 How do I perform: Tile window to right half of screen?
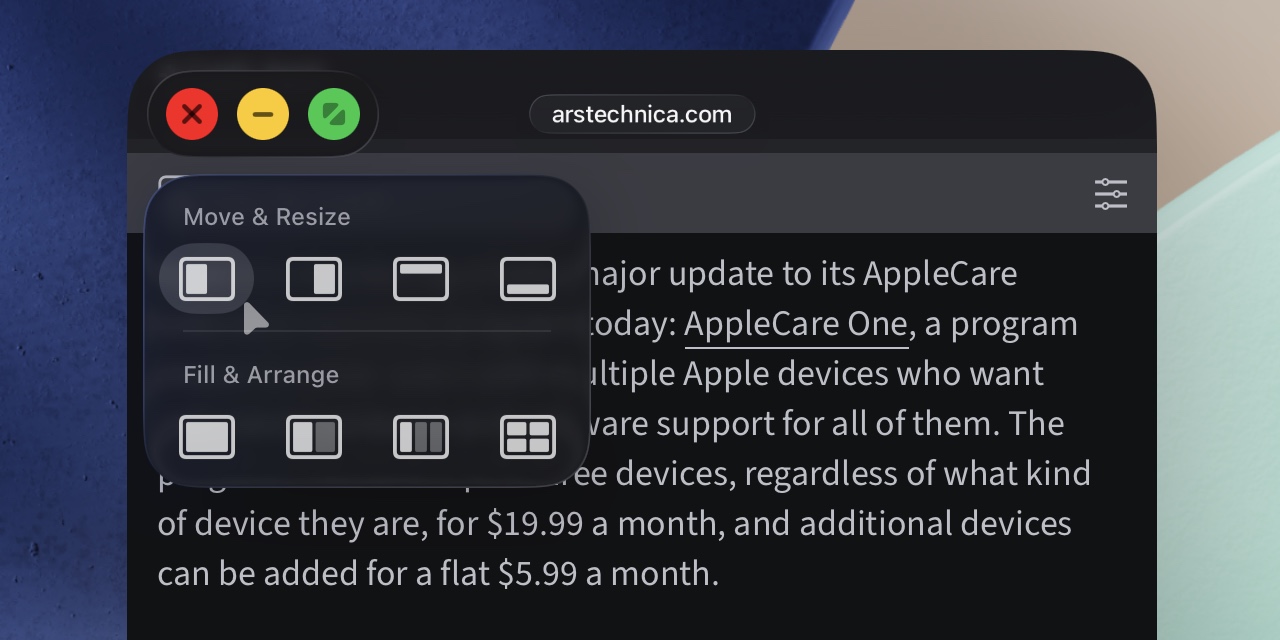point(314,279)
